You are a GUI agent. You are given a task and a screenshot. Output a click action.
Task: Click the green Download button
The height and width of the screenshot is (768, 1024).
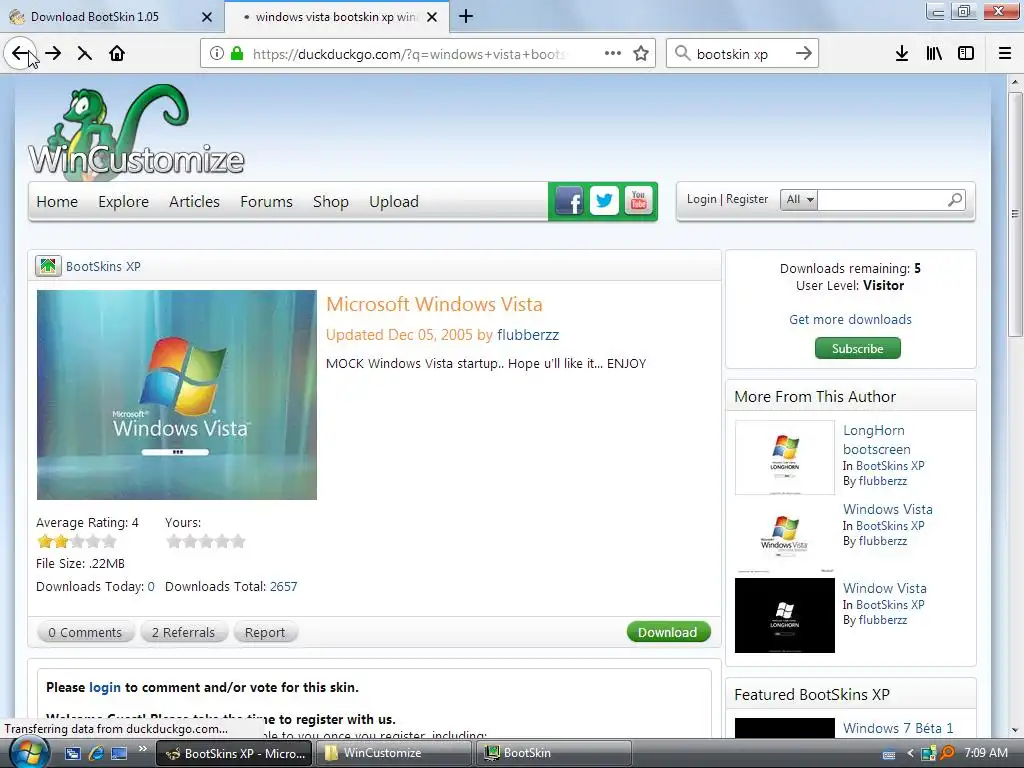667,632
